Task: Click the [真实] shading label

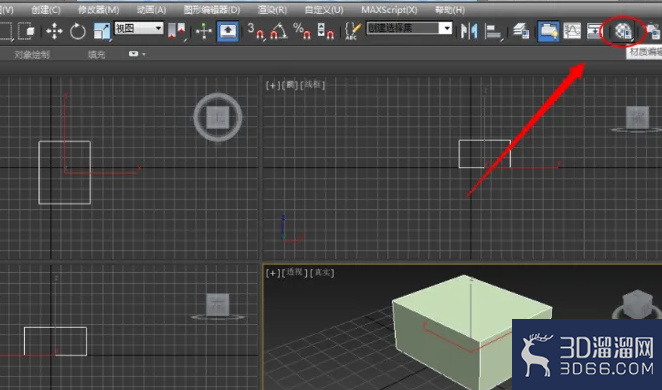Action: [x=322, y=273]
